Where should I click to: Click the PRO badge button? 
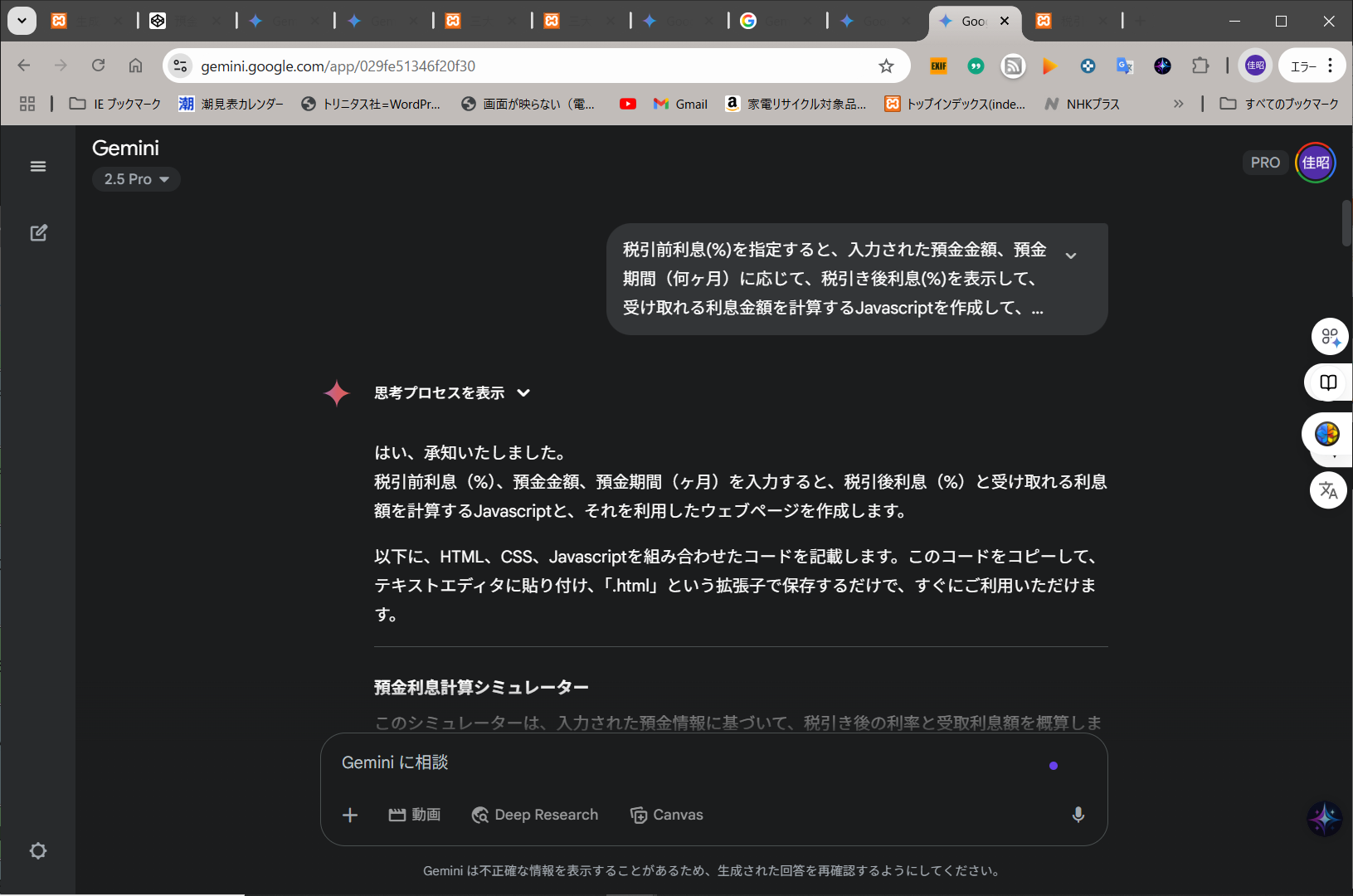1265,163
